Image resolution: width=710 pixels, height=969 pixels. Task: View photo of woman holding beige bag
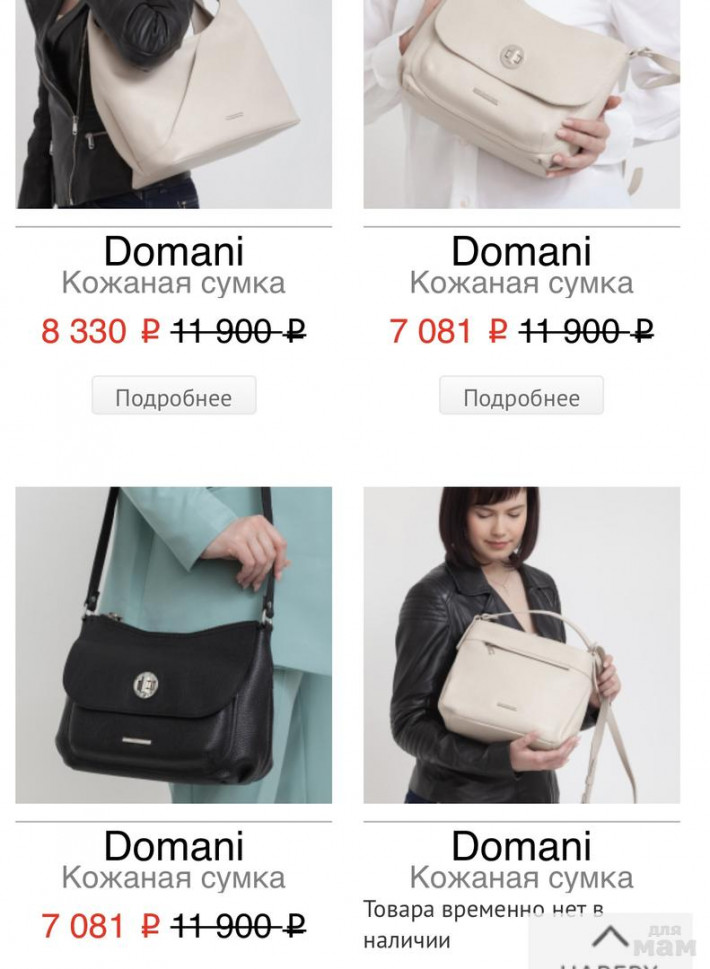tap(522, 645)
